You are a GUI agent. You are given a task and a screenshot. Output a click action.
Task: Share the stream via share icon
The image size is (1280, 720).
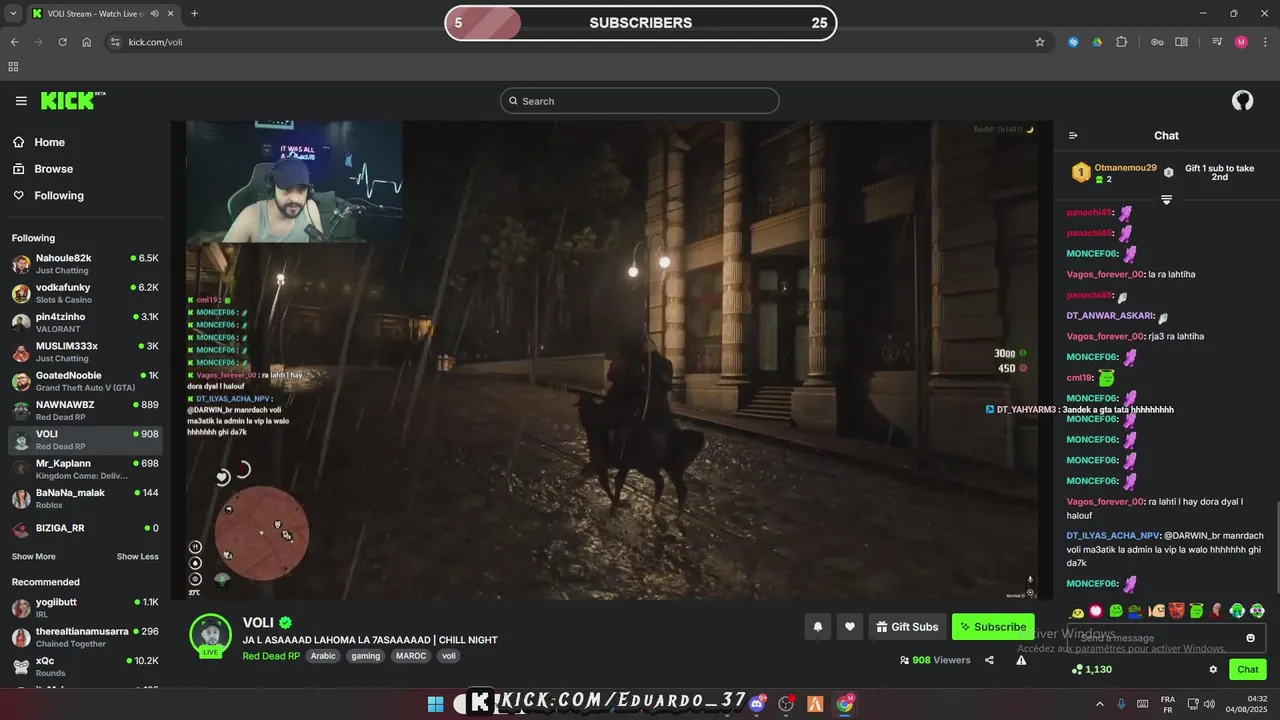tap(989, 660)
